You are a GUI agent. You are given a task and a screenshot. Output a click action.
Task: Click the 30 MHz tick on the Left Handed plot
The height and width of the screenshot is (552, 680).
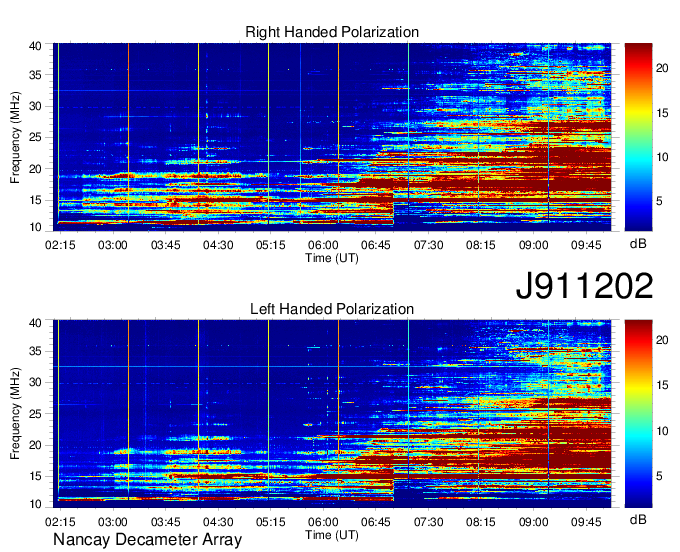tap(35, 382)
